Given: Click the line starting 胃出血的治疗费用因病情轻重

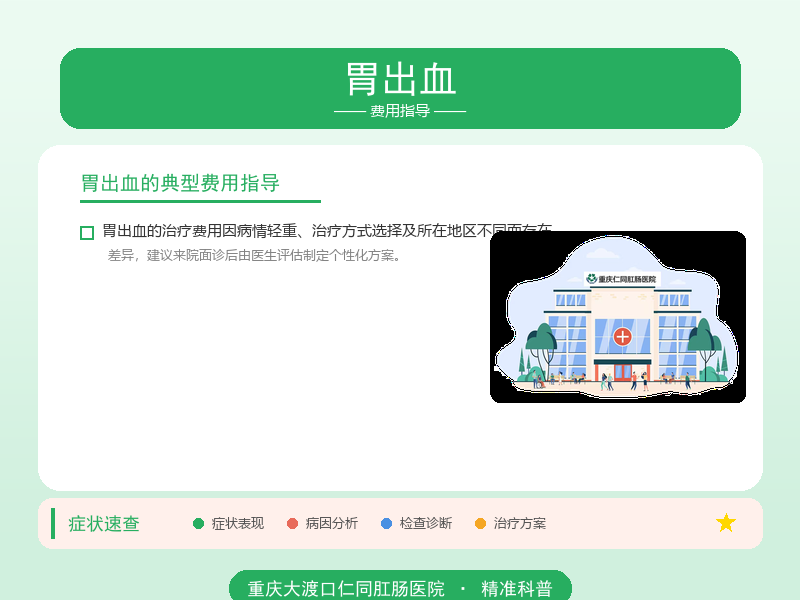Looking at the screenshot, I should [x=327, y=231].
